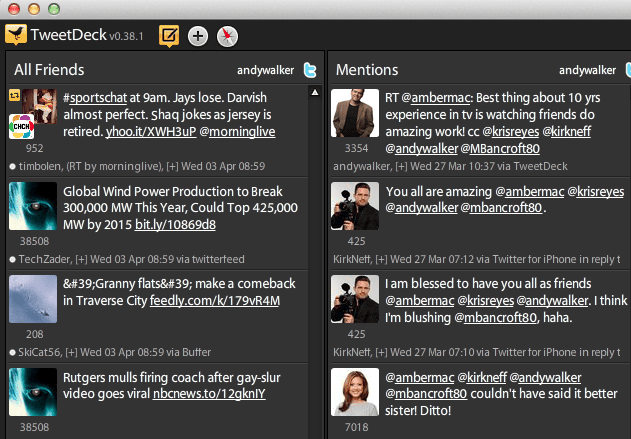631x439 pixels.
Task: Click the retweet badge on timbolen tweet
Action: 14,95
